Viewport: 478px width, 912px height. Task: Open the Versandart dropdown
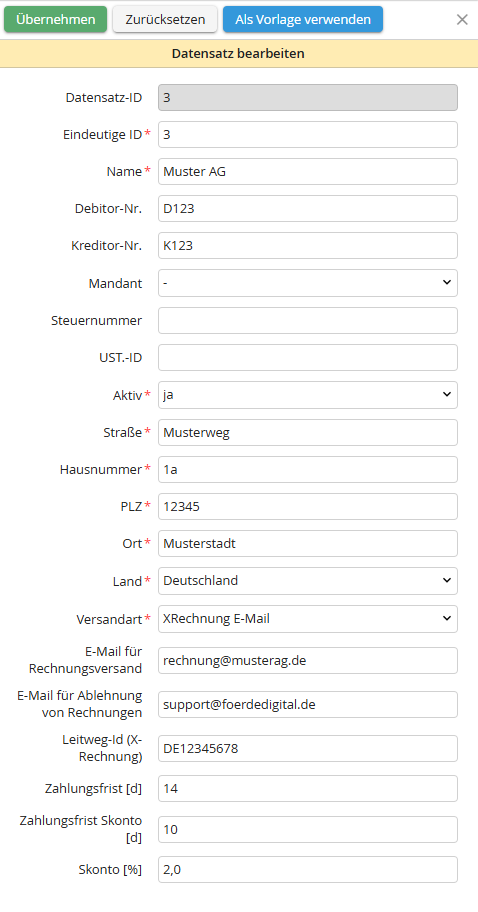[x=308, y=619]
